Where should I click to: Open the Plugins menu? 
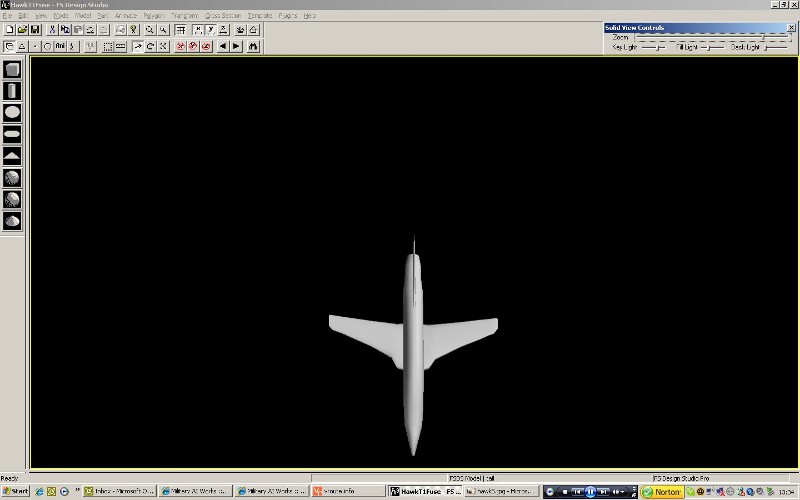(288, 16)
